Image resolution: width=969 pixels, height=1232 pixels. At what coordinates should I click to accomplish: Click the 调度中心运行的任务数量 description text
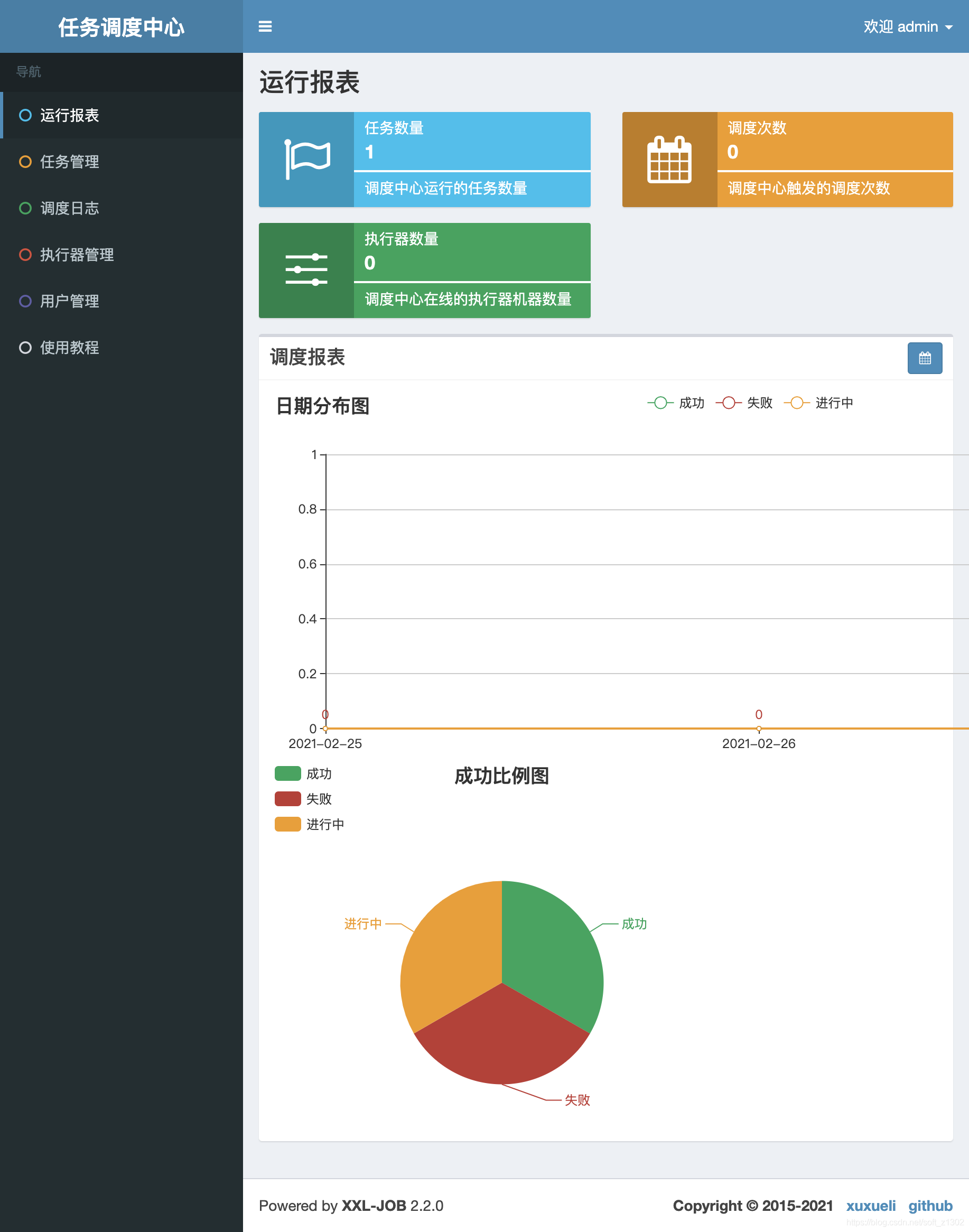click(446, 188)
